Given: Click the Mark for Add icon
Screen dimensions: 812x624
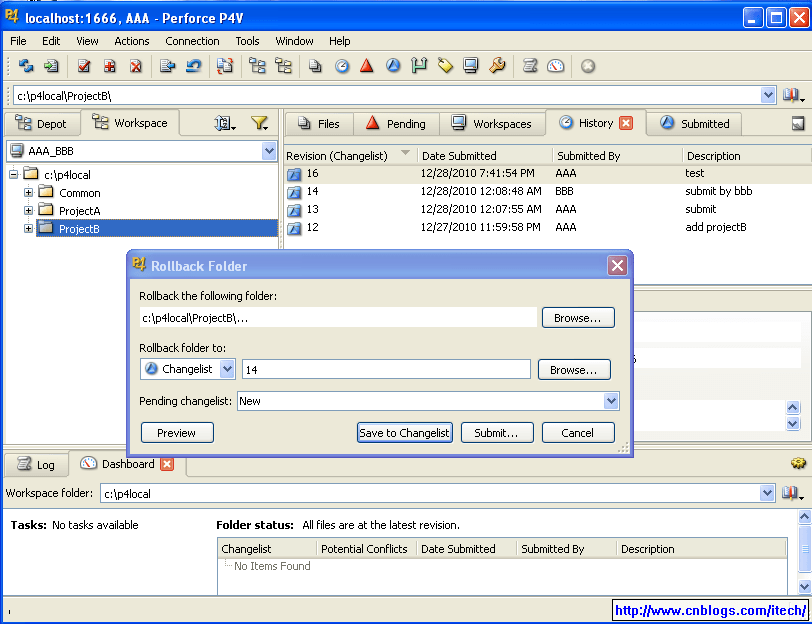Looking at the screenshot, I should [112, 66].
